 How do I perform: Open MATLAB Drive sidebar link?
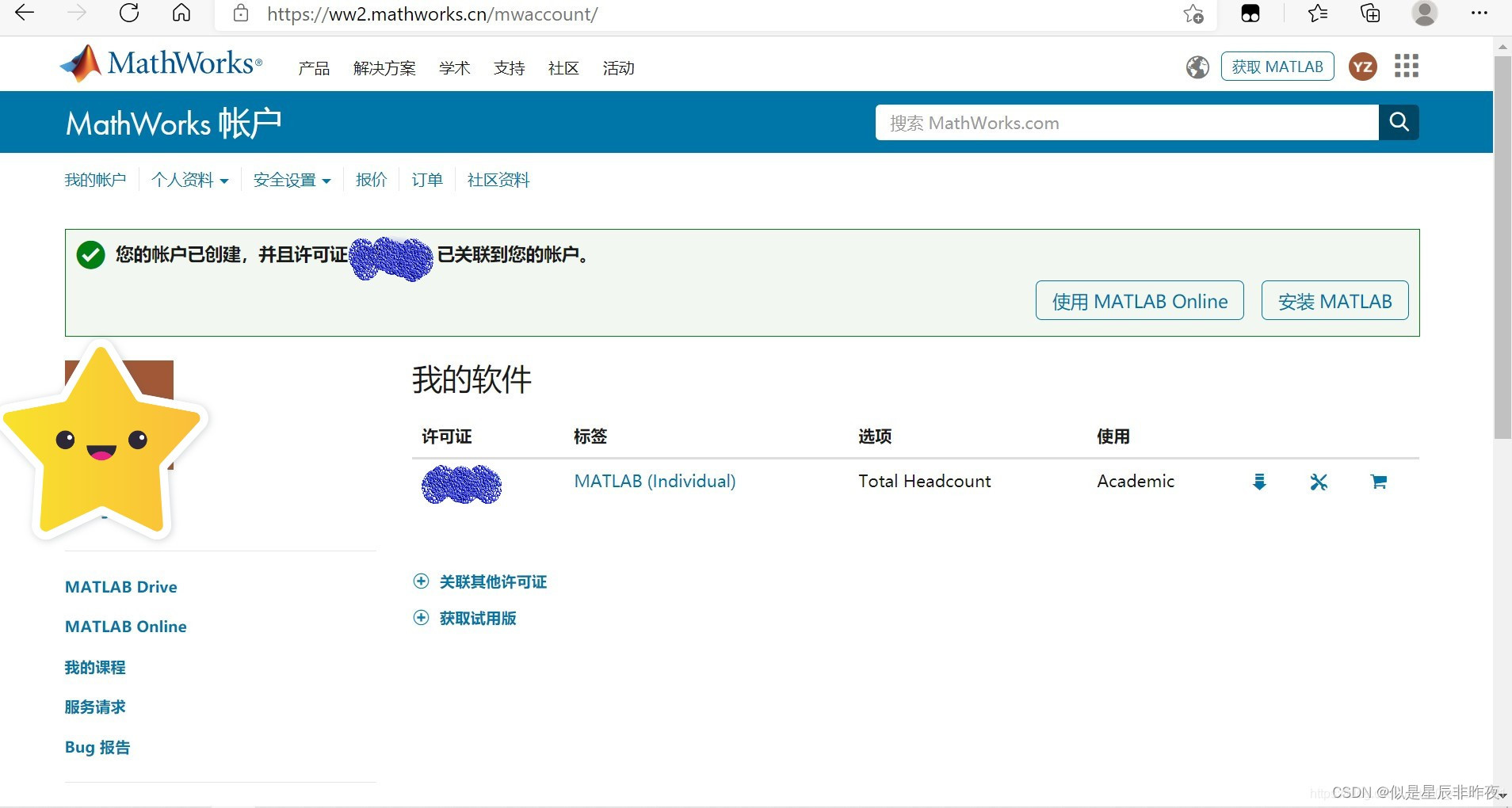click(x=121, y=587)
